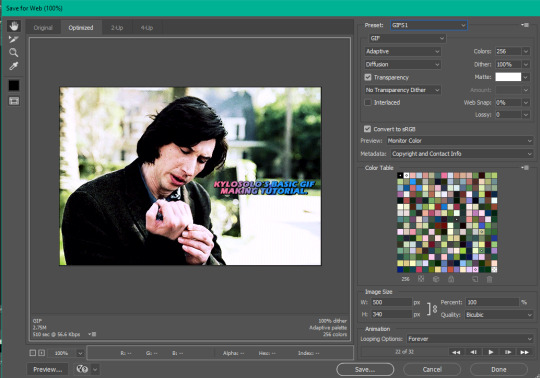Click the Done button
This screenshot has height=378, width=540.
499,369
